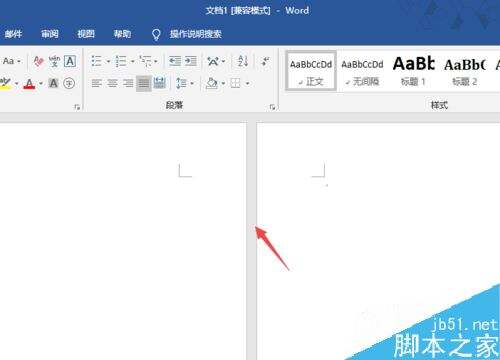The image size is (500, 360).
Task: Apply the 标题 2 heading style
Action: (465, 71)
